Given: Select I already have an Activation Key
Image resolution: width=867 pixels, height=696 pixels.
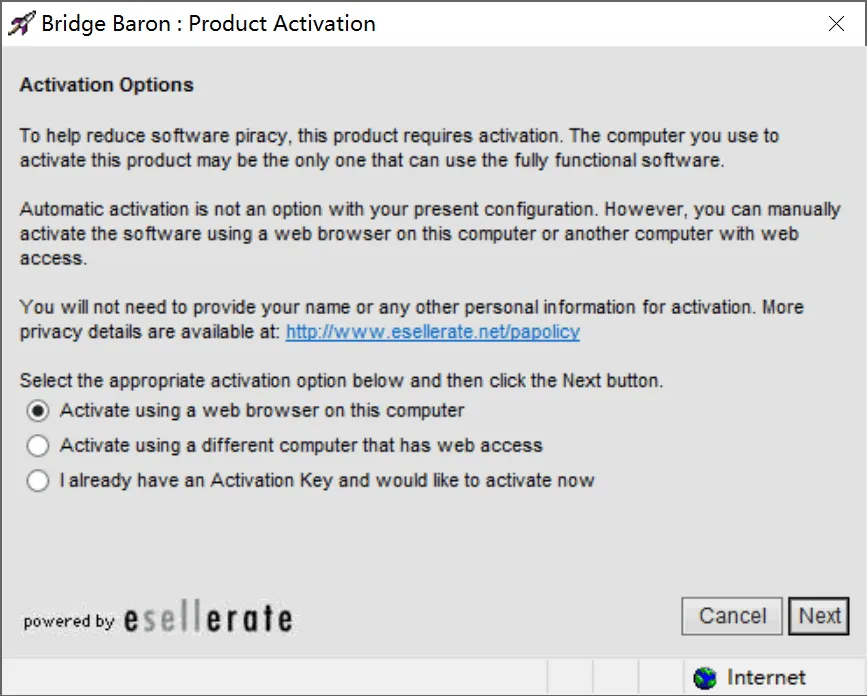Looking at the screenshot, I should pos(38,480).
